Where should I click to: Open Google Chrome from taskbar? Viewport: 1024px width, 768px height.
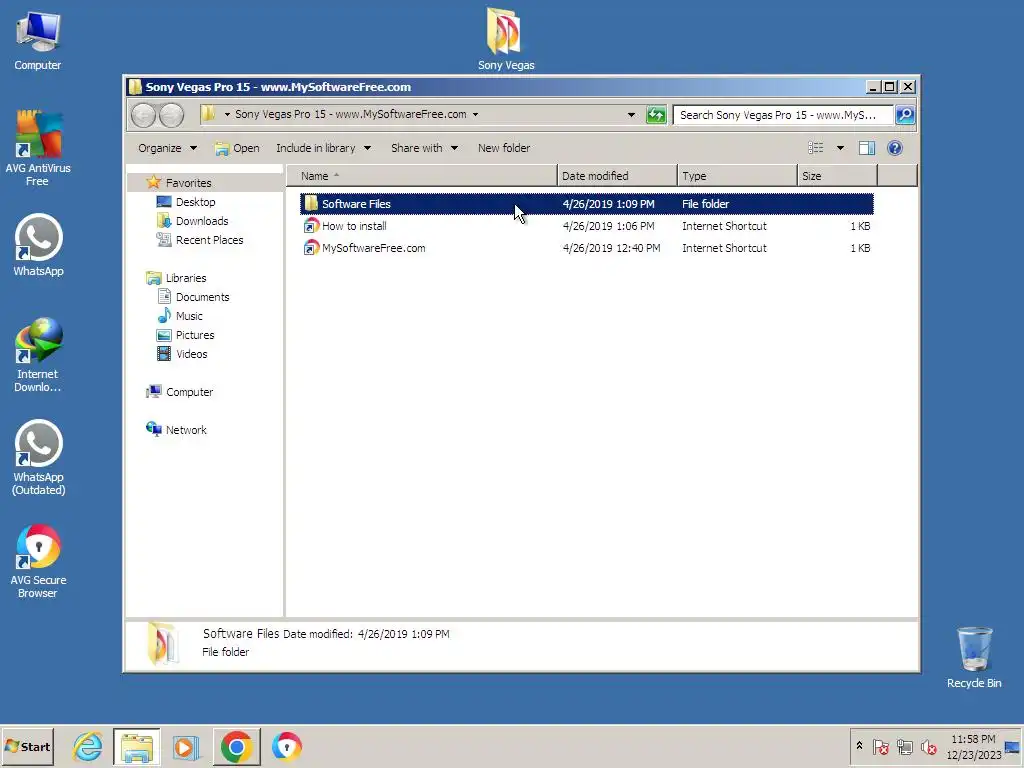point(236,746)
